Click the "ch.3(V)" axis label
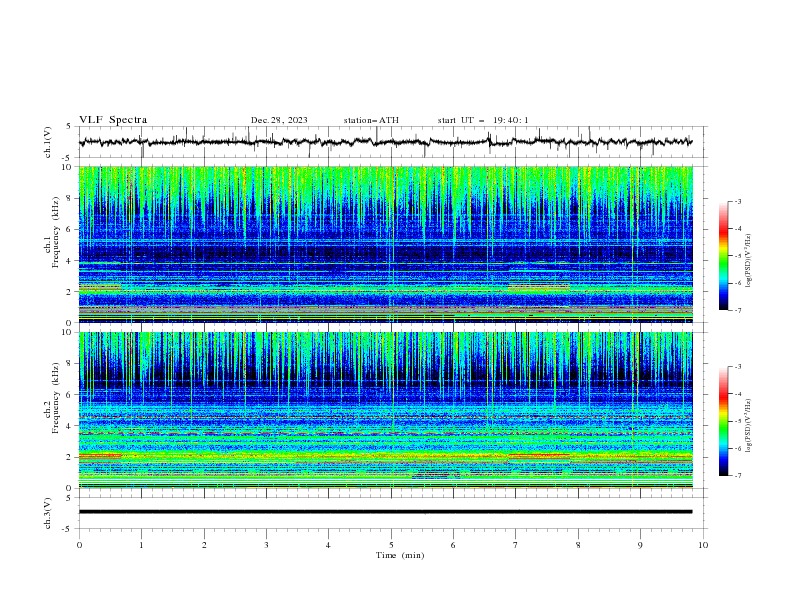 [x=48, y=513]
